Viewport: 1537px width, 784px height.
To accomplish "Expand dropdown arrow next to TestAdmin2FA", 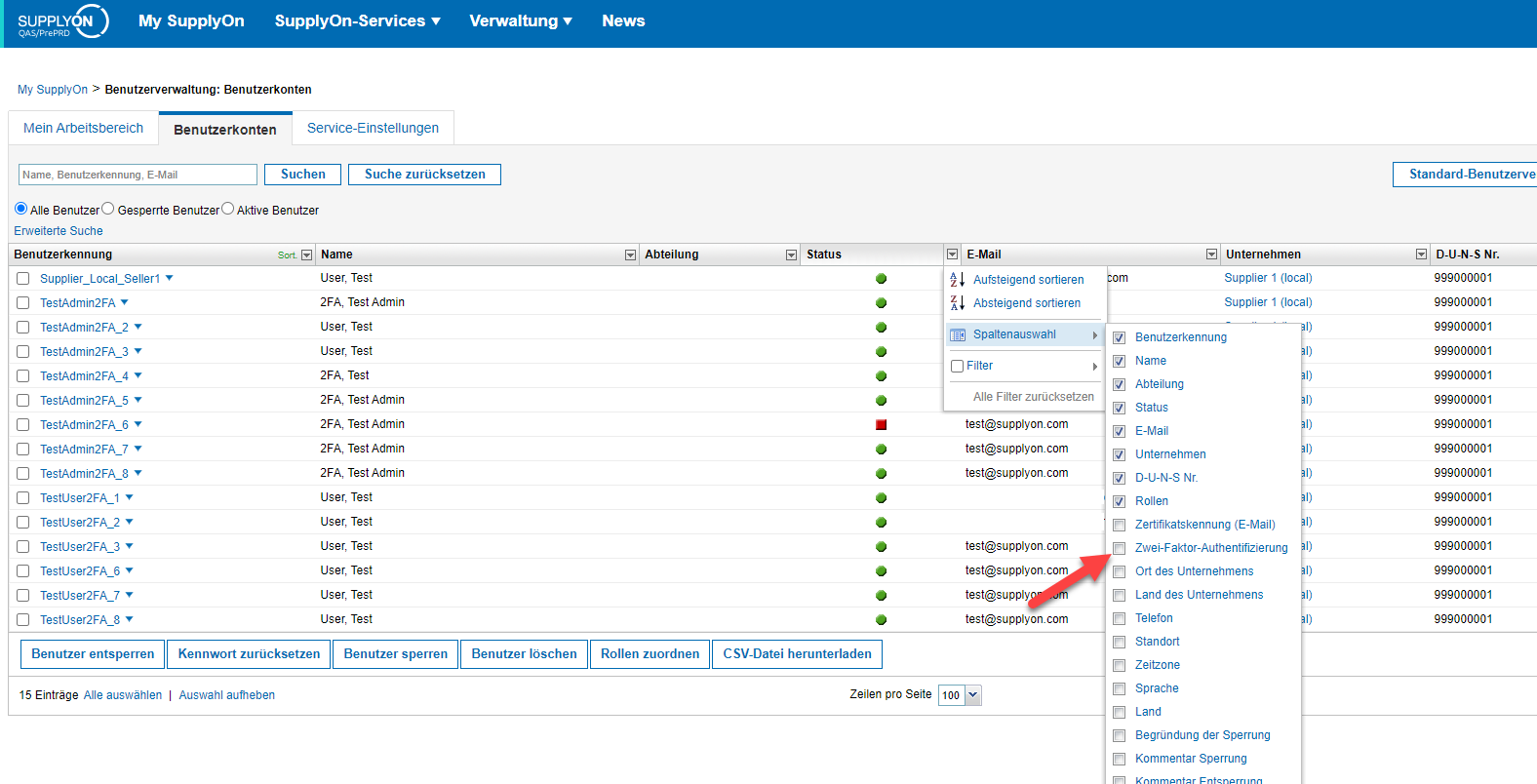I will [124, 302].
